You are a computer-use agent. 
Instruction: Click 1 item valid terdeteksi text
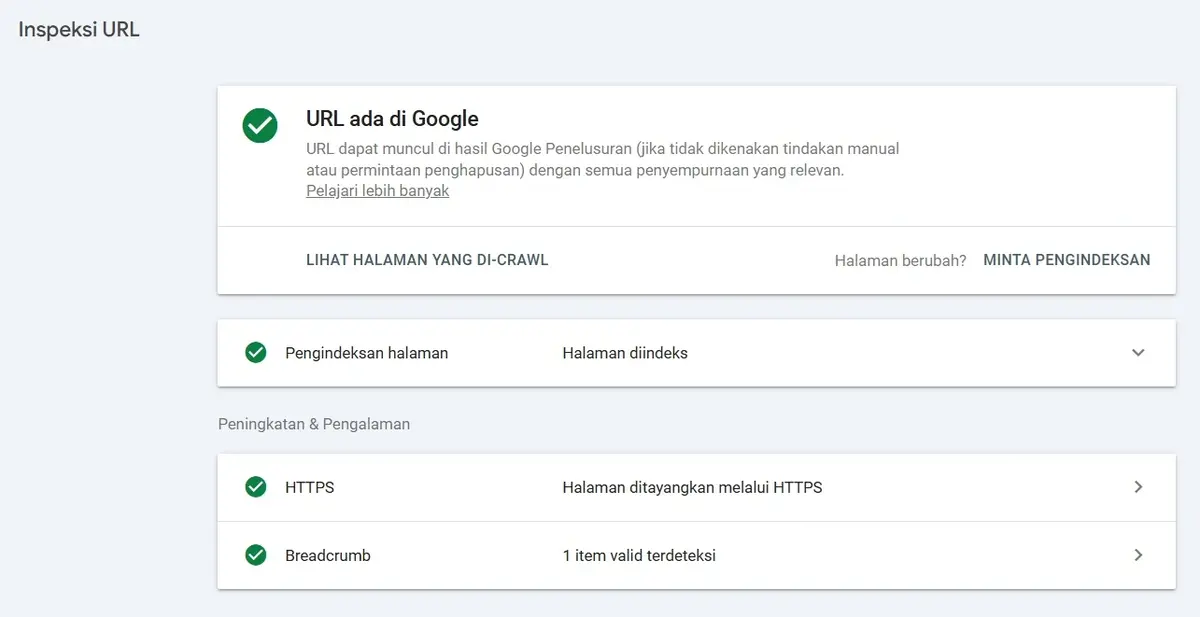(639, 556)
